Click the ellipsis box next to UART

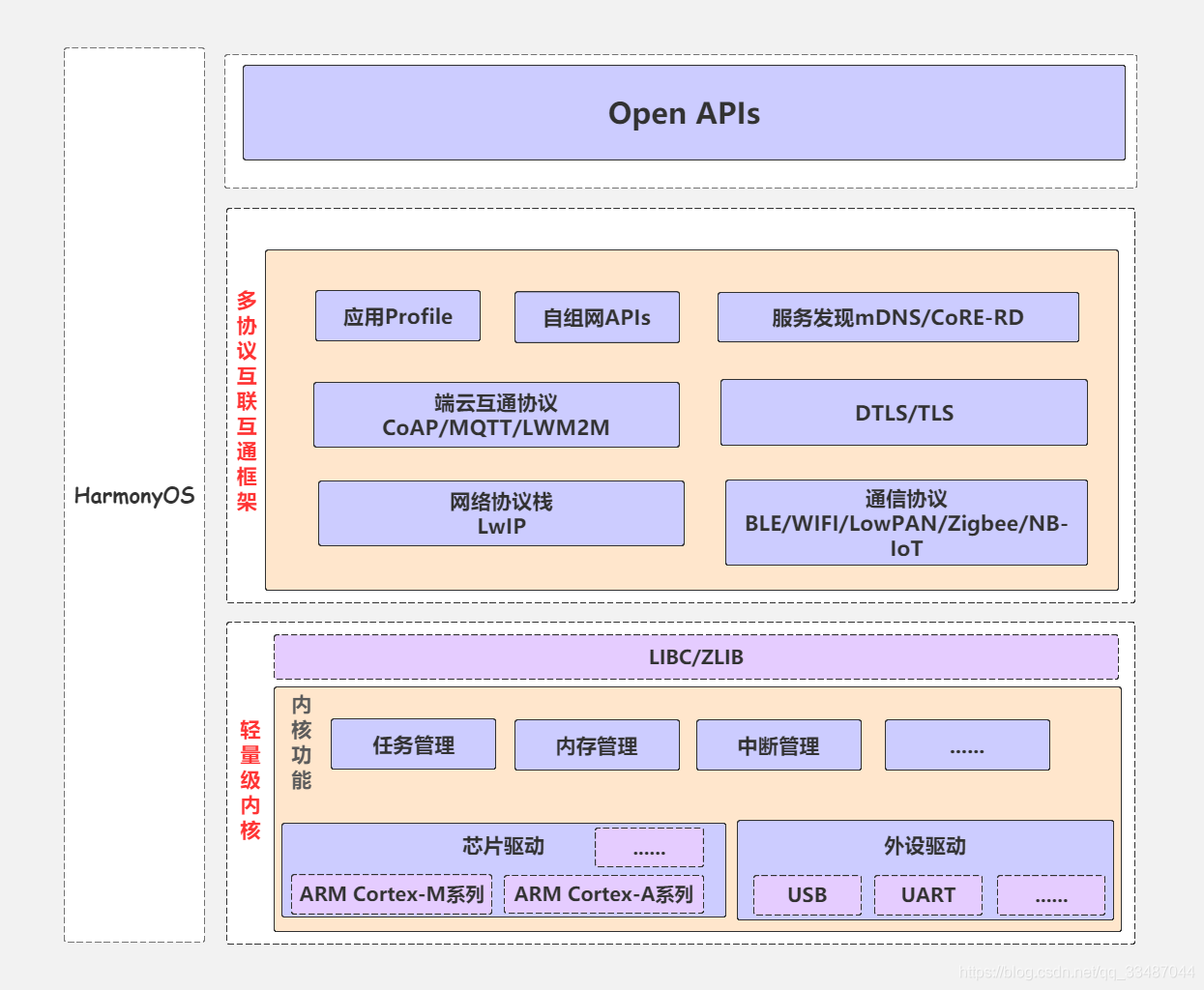1051,895
